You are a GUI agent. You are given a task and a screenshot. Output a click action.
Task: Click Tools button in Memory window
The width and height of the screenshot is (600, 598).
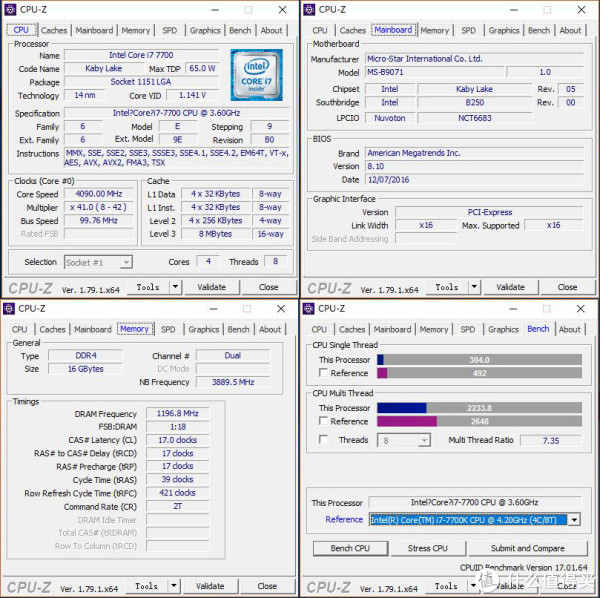pos(147,586)
